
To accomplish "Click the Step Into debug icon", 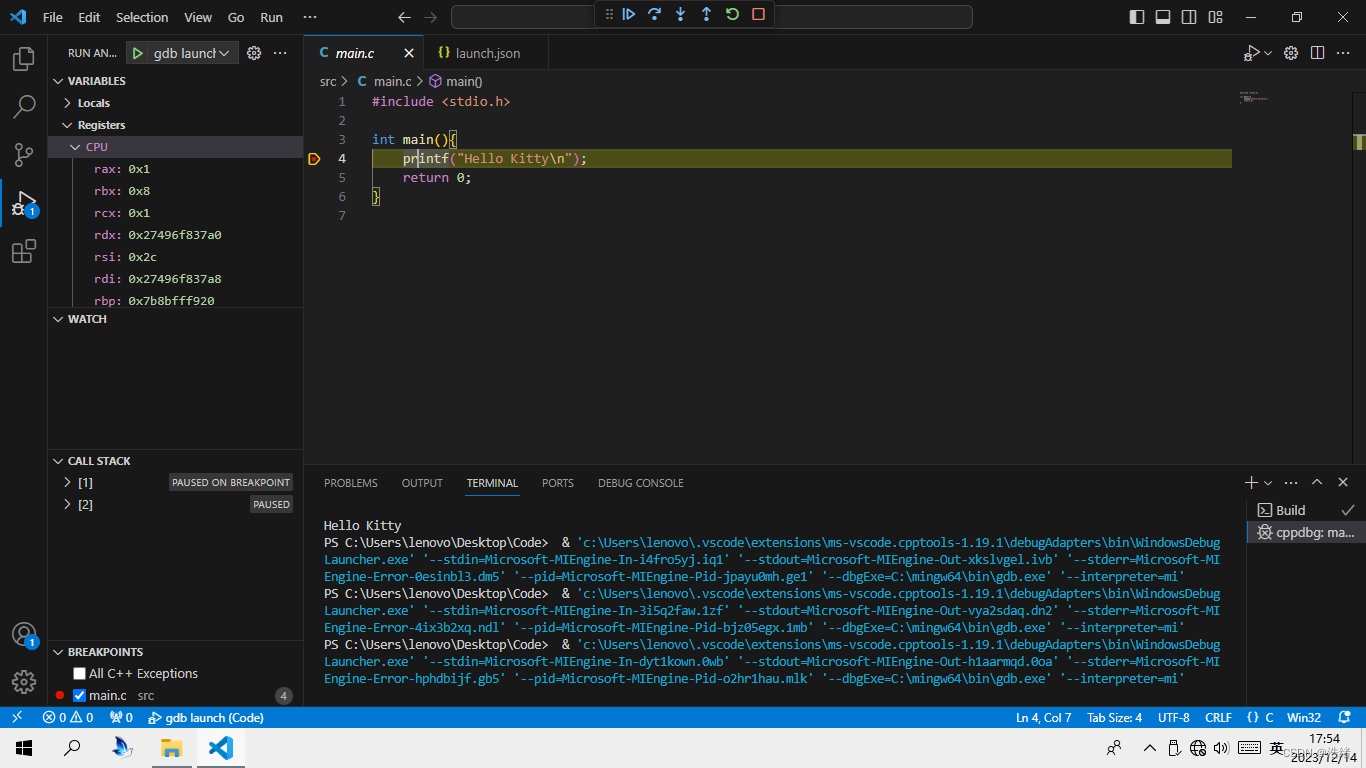I will coord(680,14).
